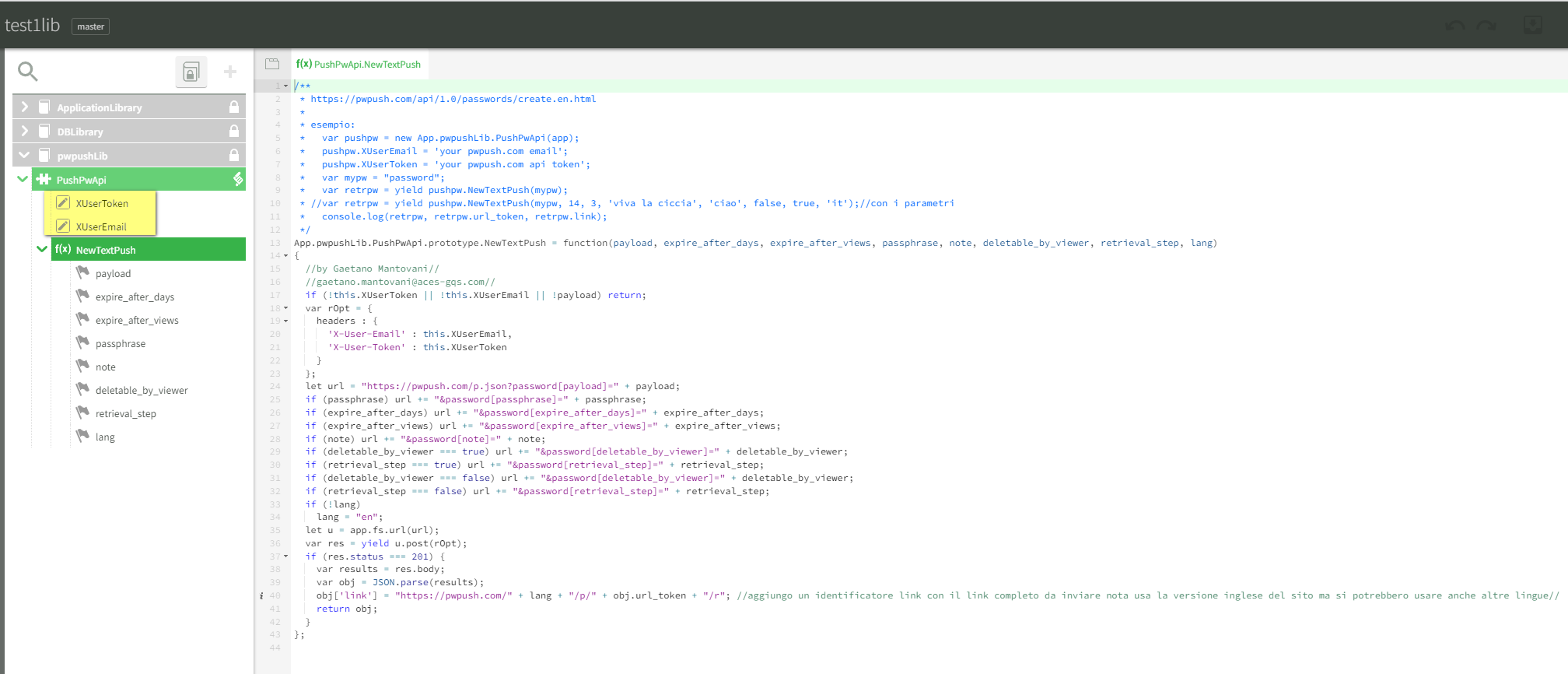Click the save/download icon in header
Screen dimensions: 1568x674
click(x=1532, y=25)
